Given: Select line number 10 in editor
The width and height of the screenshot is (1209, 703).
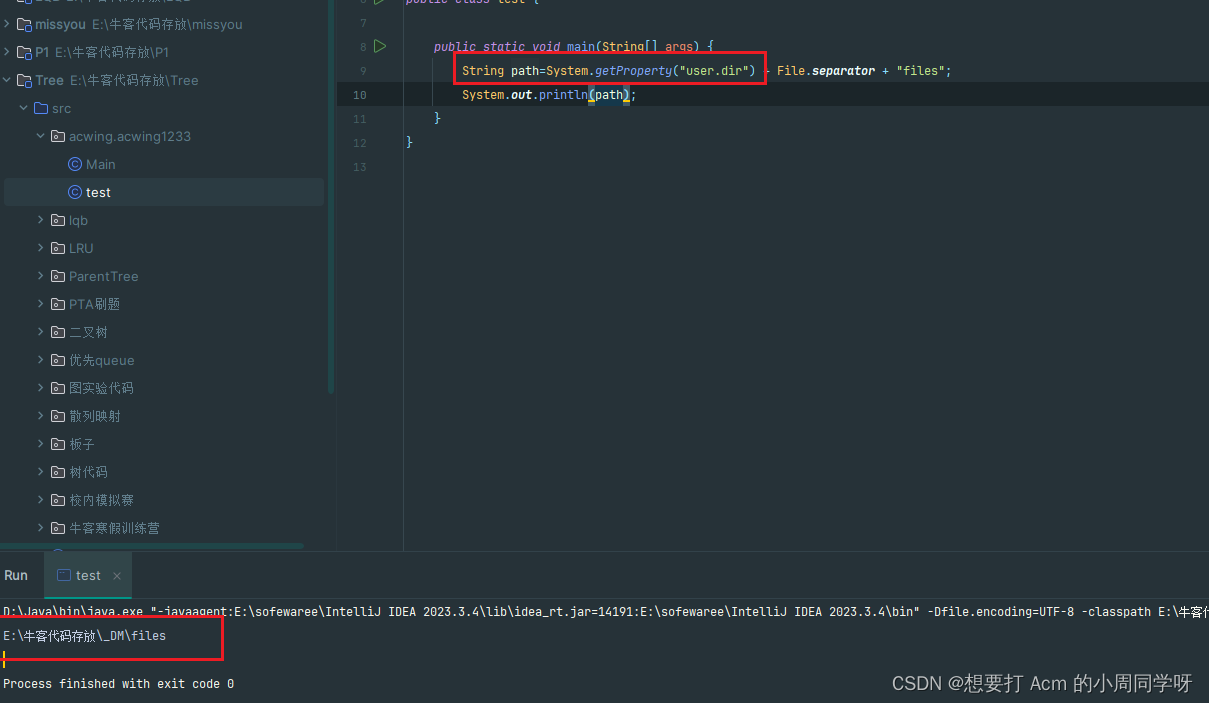Looking at the screenshot, I should pos(359,94).
